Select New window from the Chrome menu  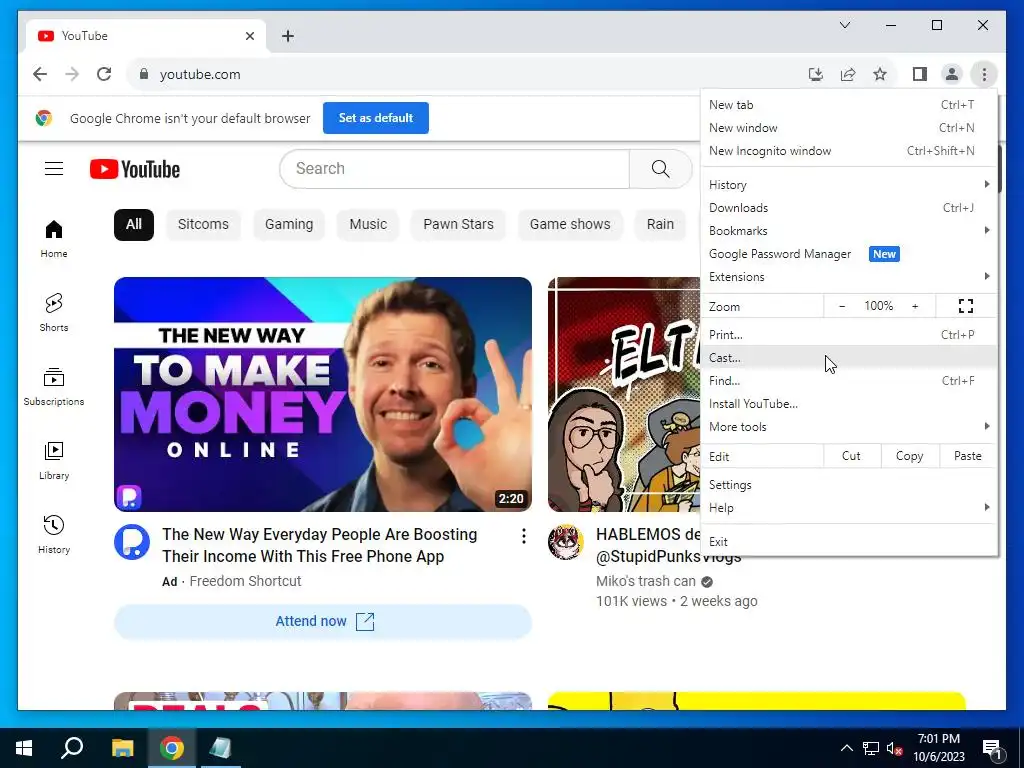point(848,127)
